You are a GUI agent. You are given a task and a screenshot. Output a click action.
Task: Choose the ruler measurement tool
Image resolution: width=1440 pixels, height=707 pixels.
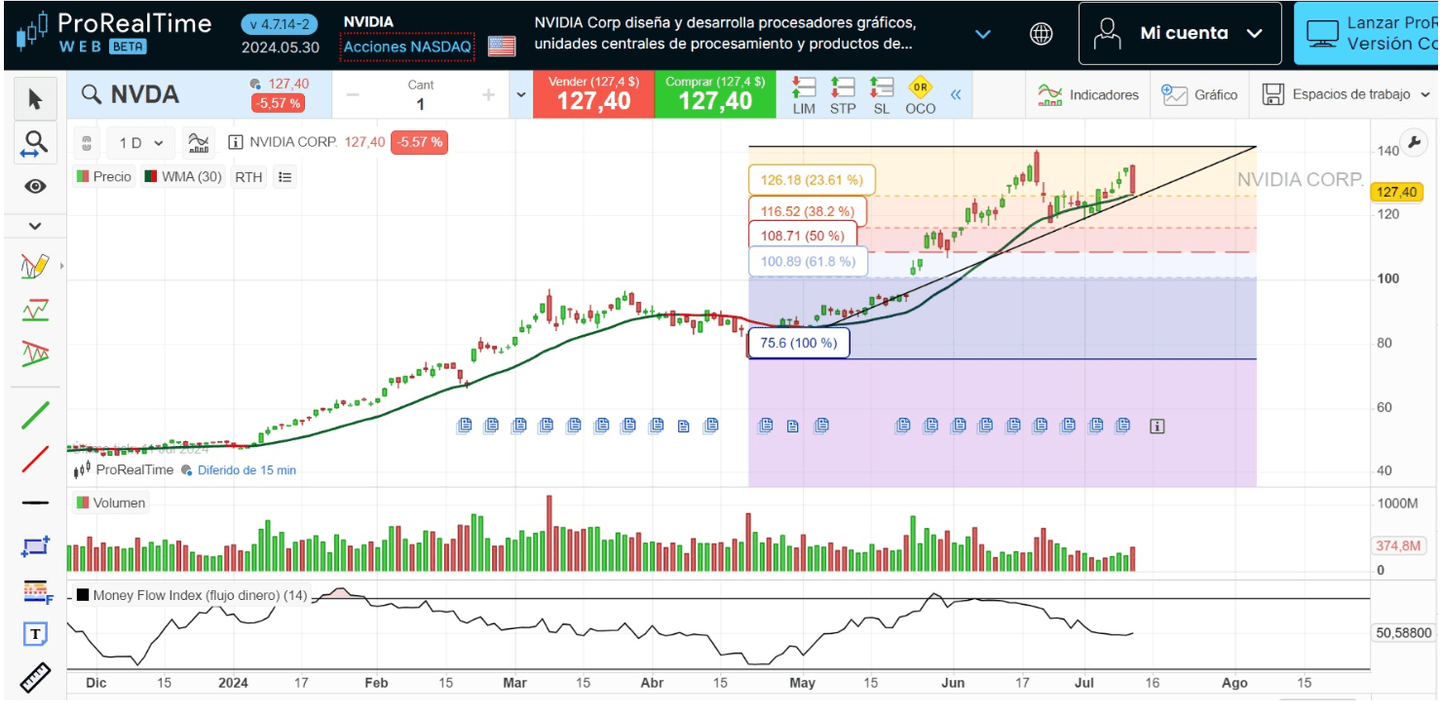tap(36, 679)
